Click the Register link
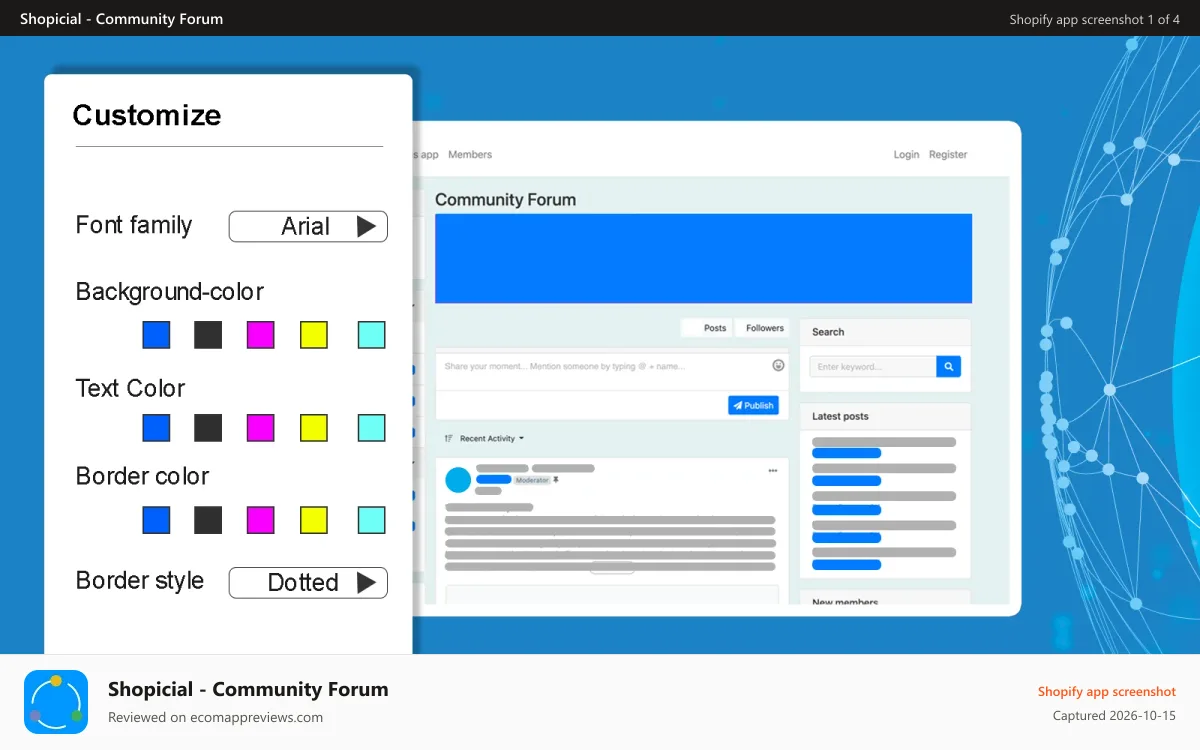Image resolution: width=1200 pixels, height=750 pixels. 948,155
